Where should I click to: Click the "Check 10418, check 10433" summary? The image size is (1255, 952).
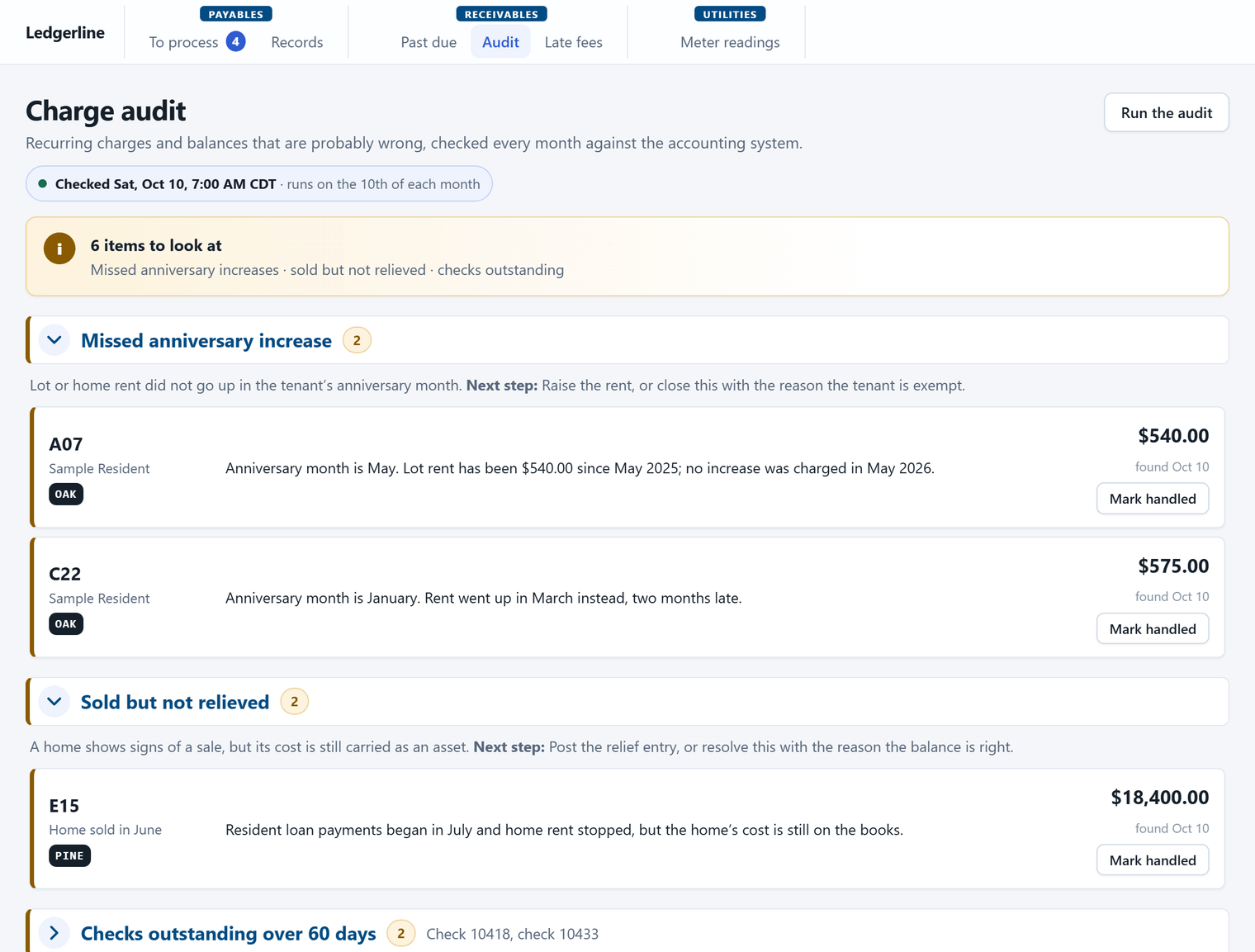(x=513, y=934)
